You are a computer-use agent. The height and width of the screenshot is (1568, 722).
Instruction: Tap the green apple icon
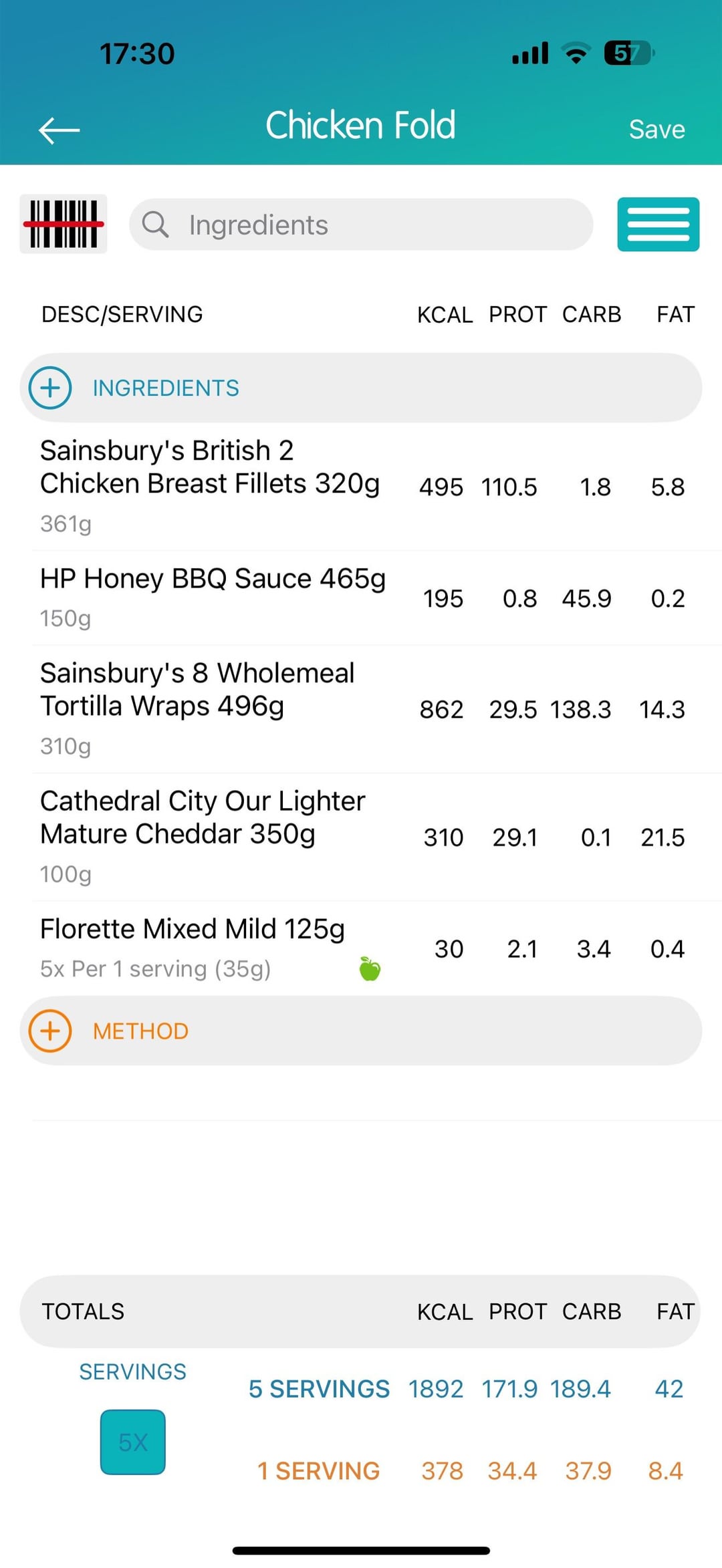point(370,968)
